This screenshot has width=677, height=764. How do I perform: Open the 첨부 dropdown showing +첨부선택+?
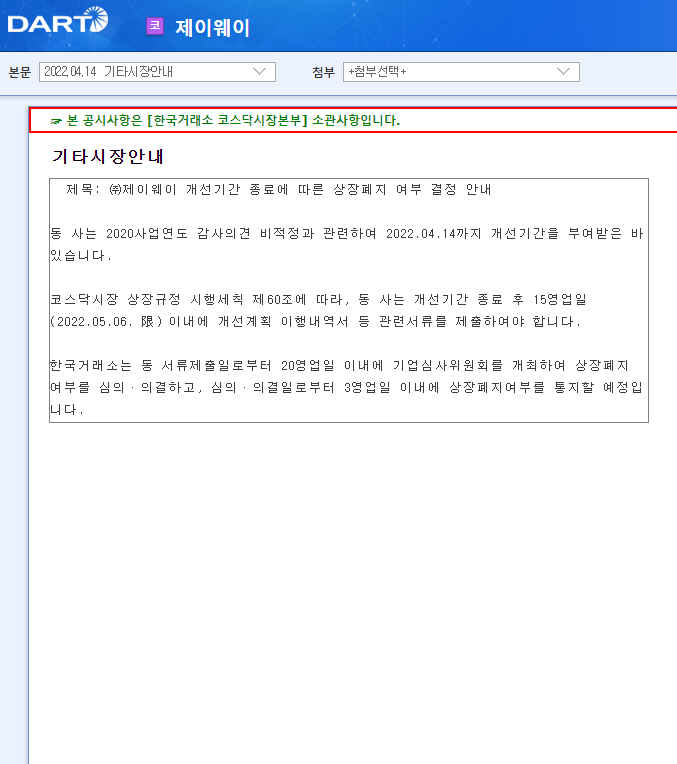461,72
